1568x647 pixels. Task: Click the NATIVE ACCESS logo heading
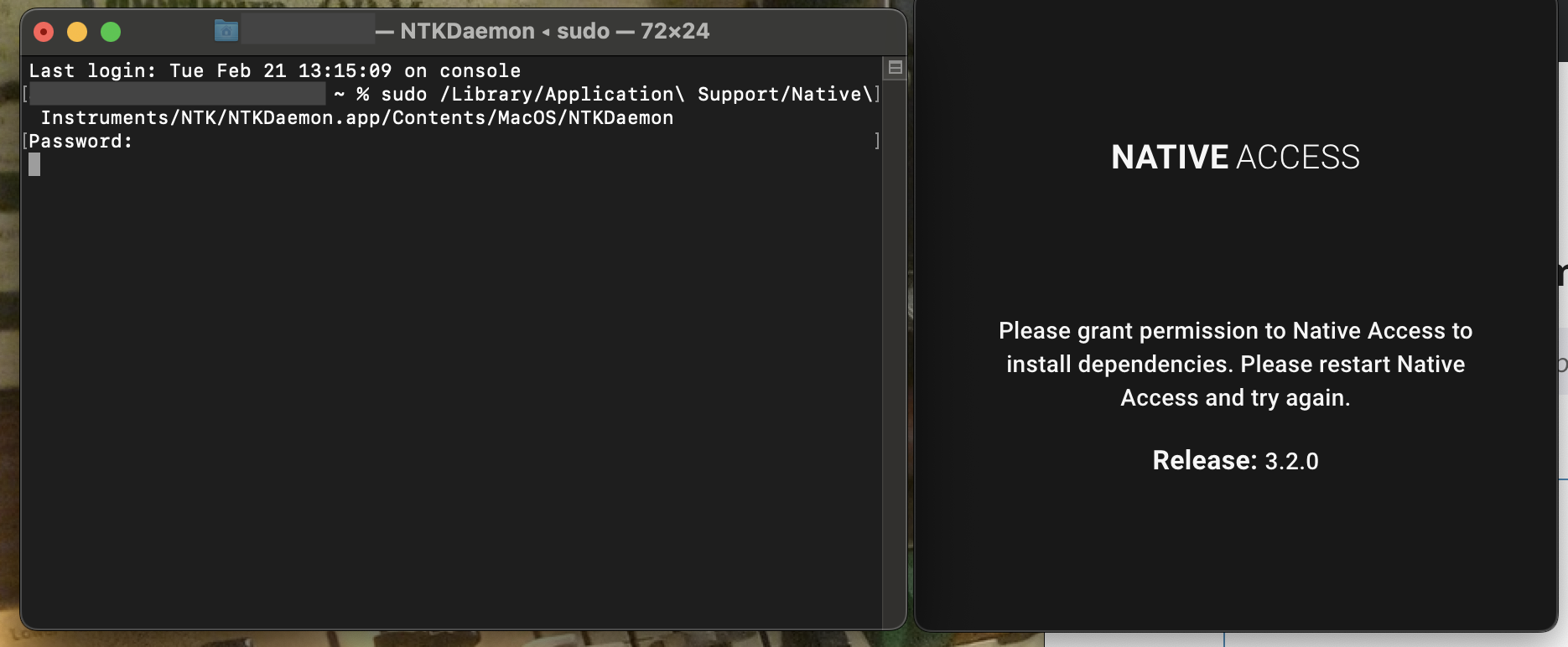click(1235, 158)
